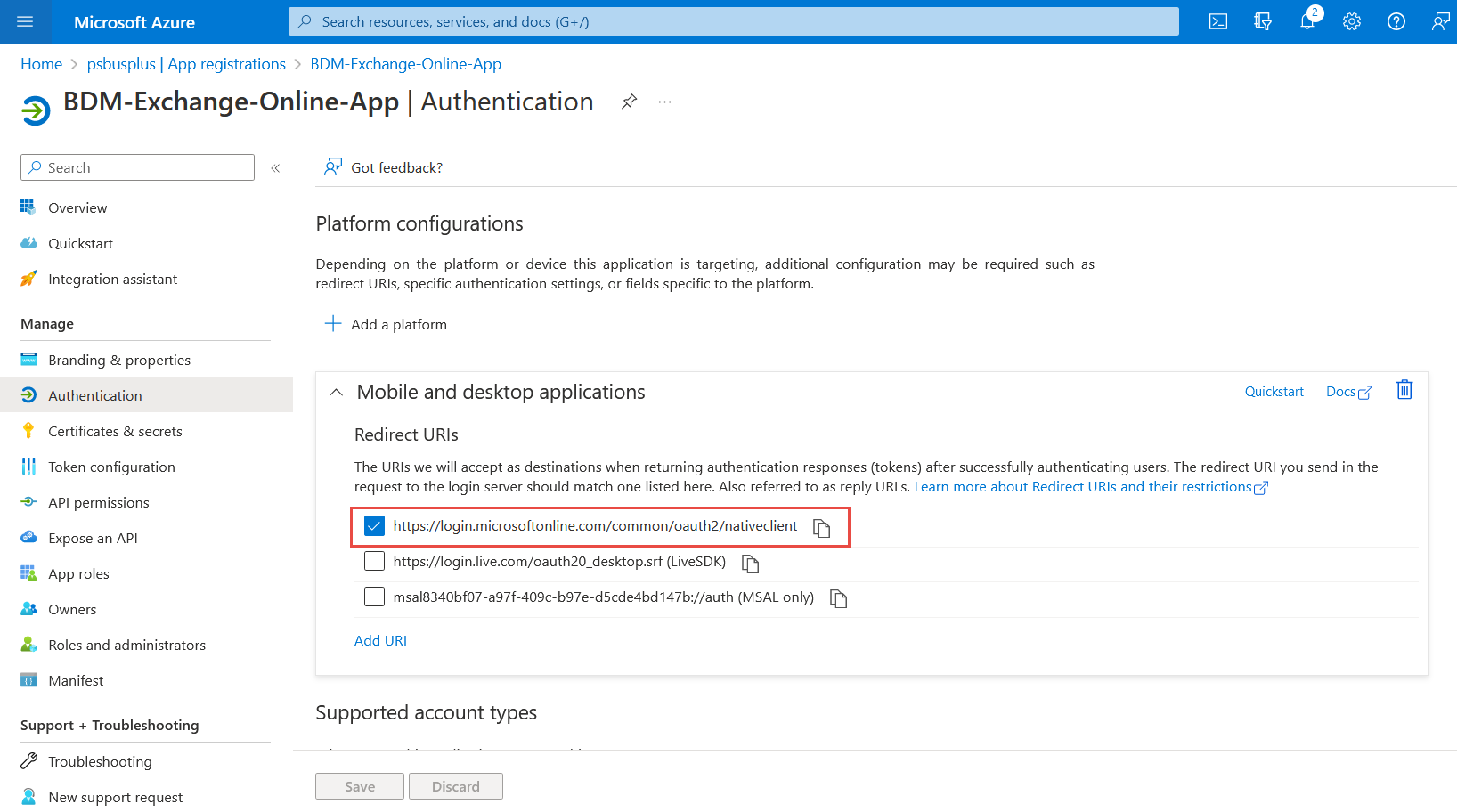Click Add a platform
This screenshot has width=1457, height=812.
click(x=387, y=325)
